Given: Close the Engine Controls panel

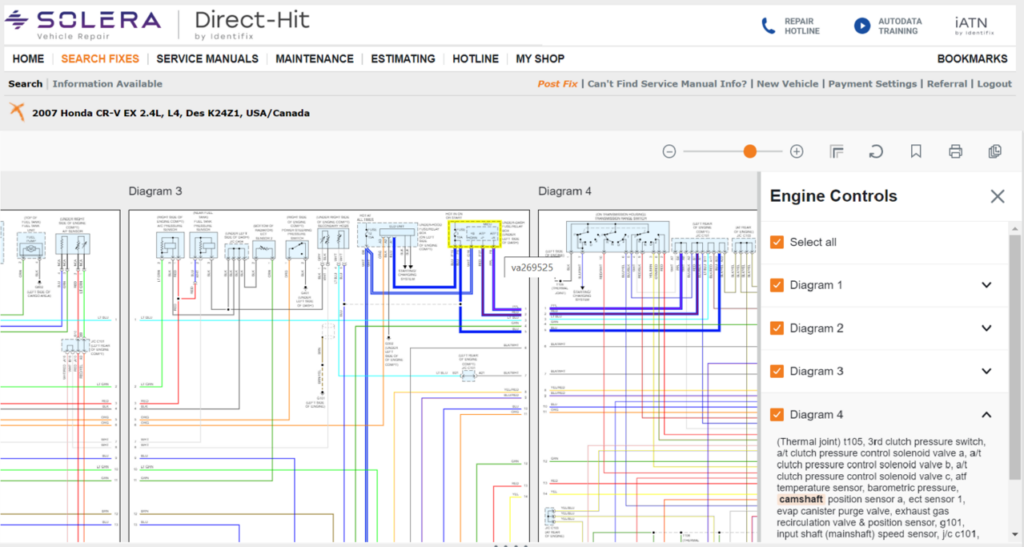Looking at the screenshot, I should click(x=997, y=196).
